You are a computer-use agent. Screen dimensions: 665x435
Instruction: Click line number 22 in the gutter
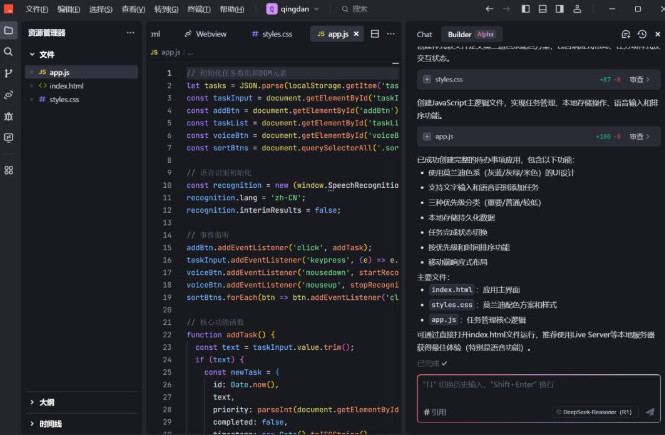coord(167,335)
